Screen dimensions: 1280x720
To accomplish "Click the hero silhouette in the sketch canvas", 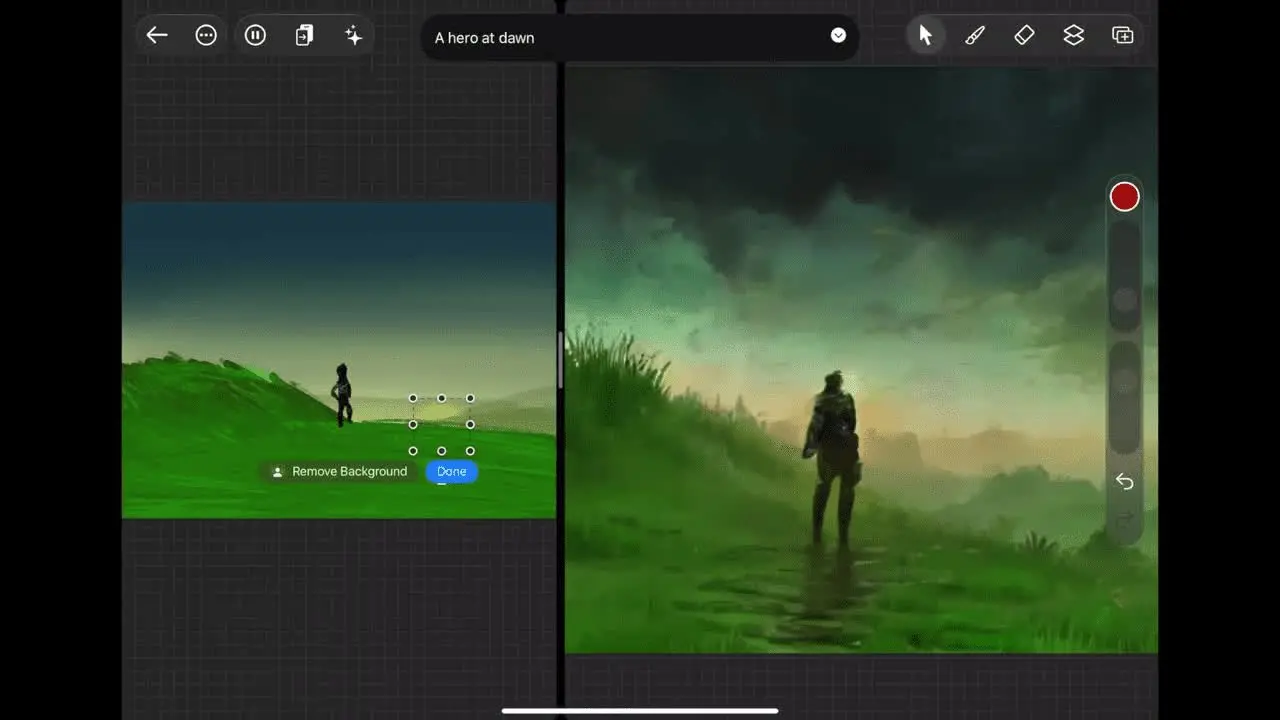I will pyautogui.click(x=342, y=395).
